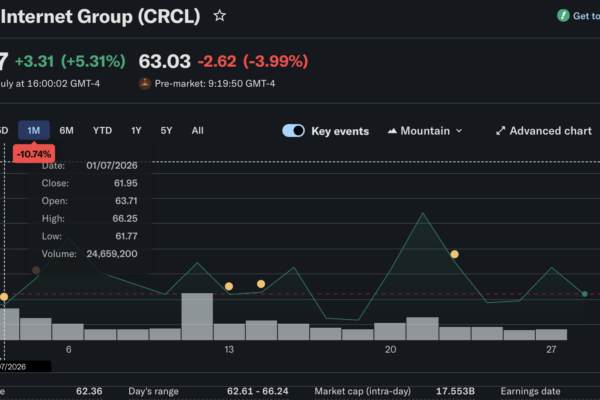Viewport: 600px width, 400px height.
Task: Select the 1M time range tab
Action: click(x=34, y=131)
